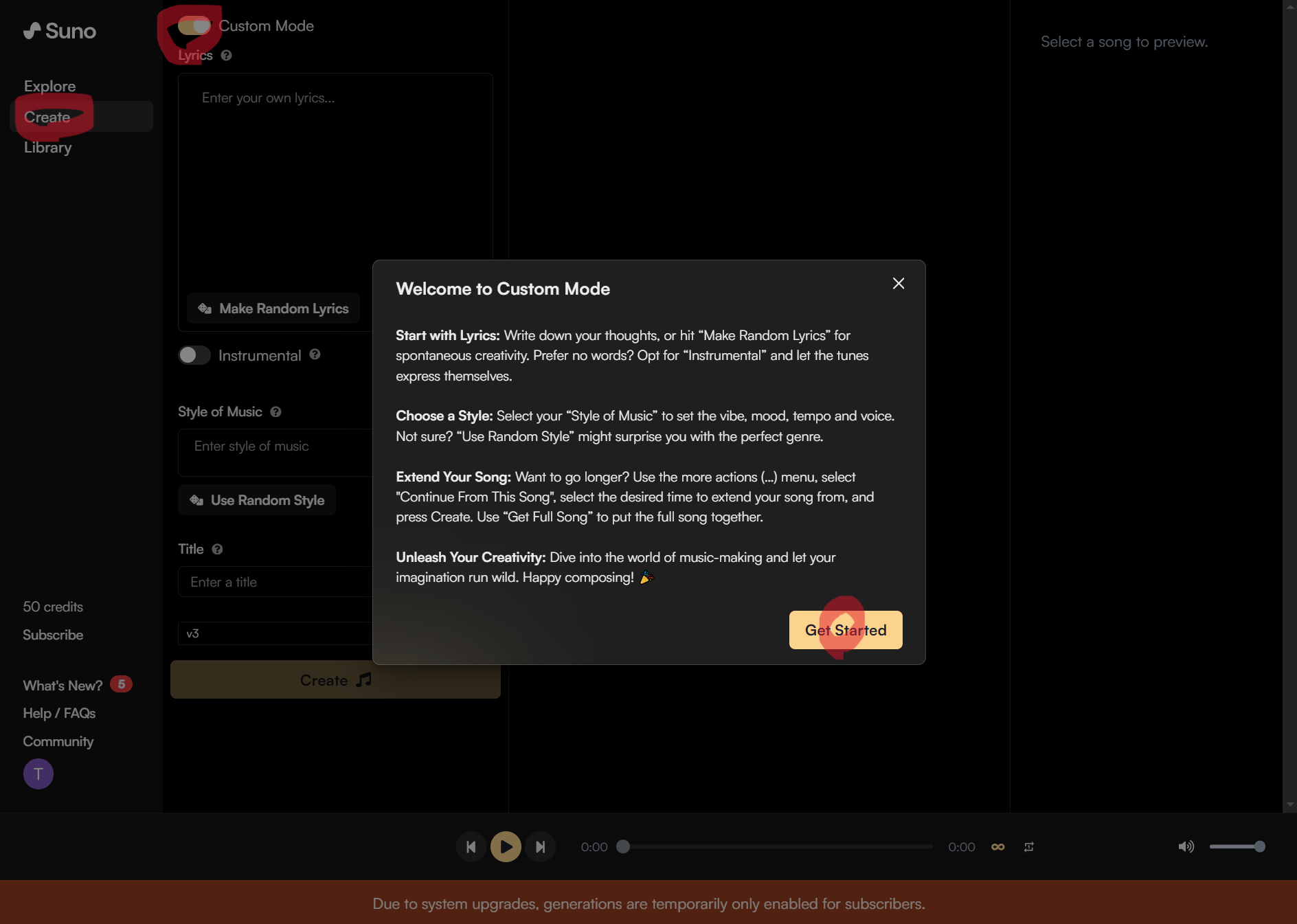
Task: Open the Subscribe link
Action: [53, 635]
